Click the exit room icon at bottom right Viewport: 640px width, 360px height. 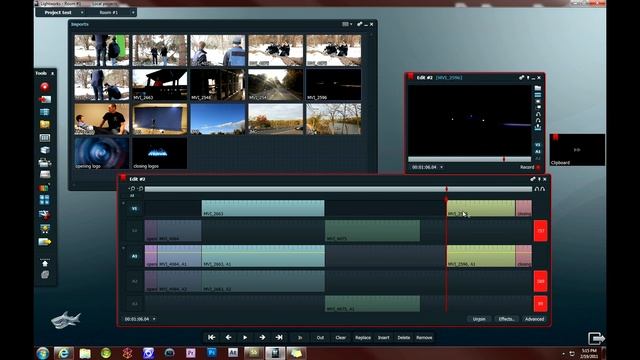(x=596, y=338)
